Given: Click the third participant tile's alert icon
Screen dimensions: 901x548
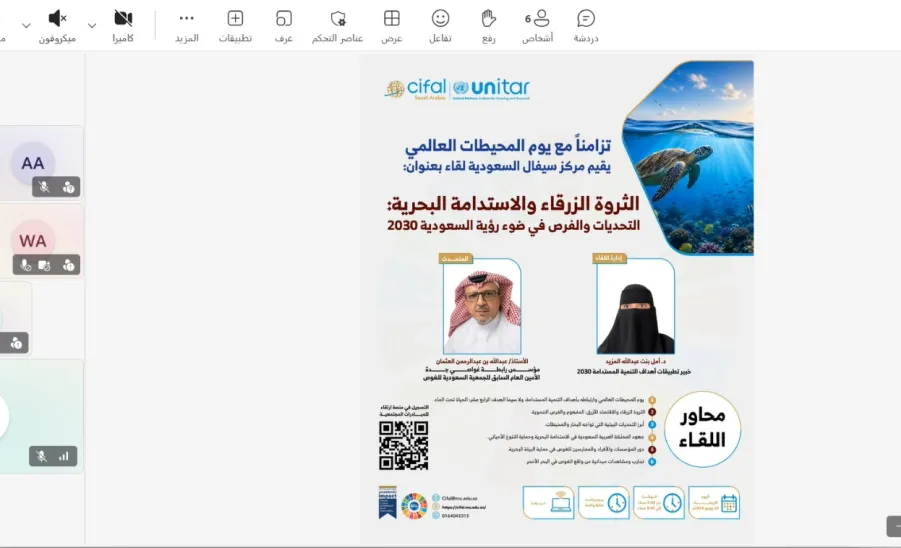Looking at the screenshot, I should click(16, 343).
